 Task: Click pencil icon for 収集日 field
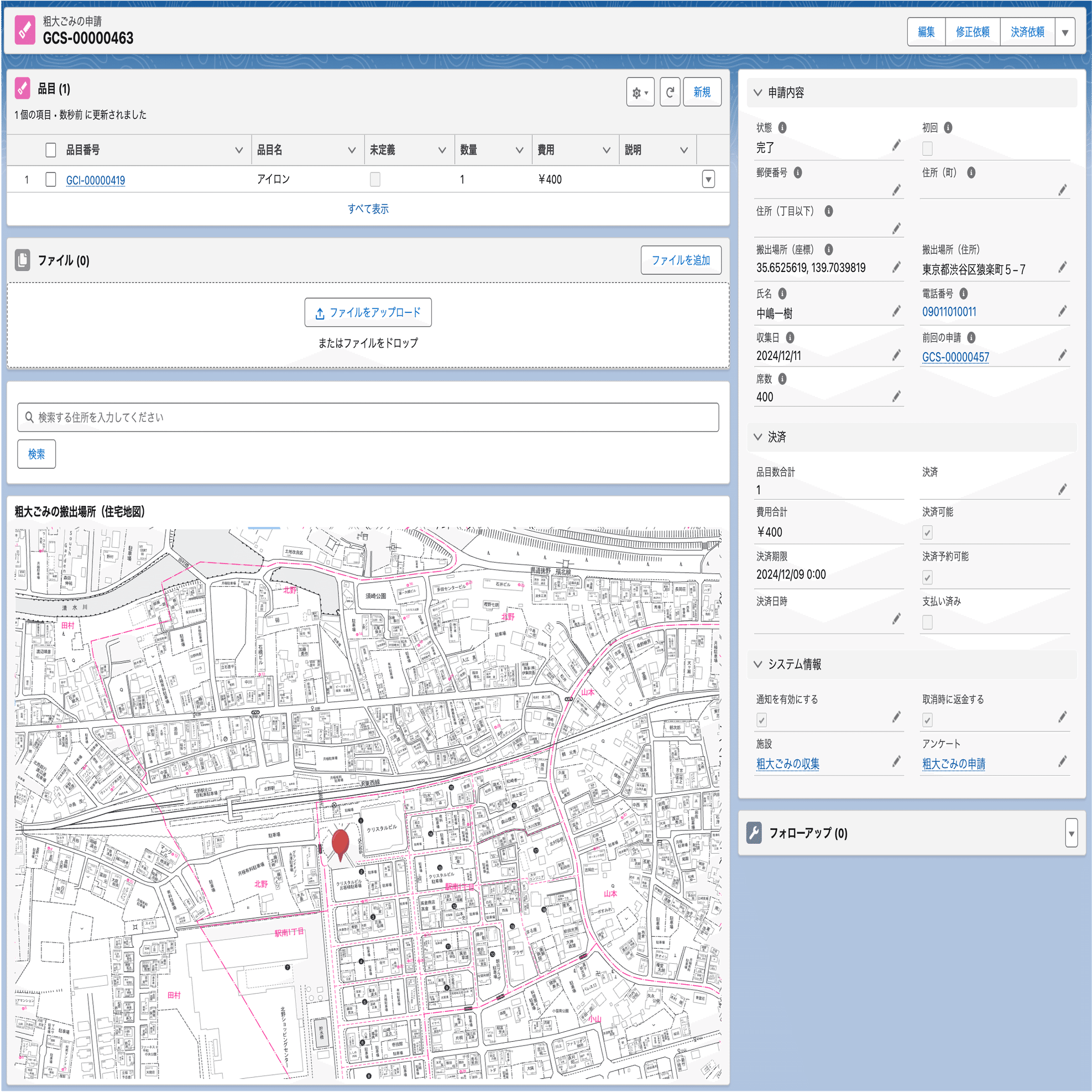[896, 355]
